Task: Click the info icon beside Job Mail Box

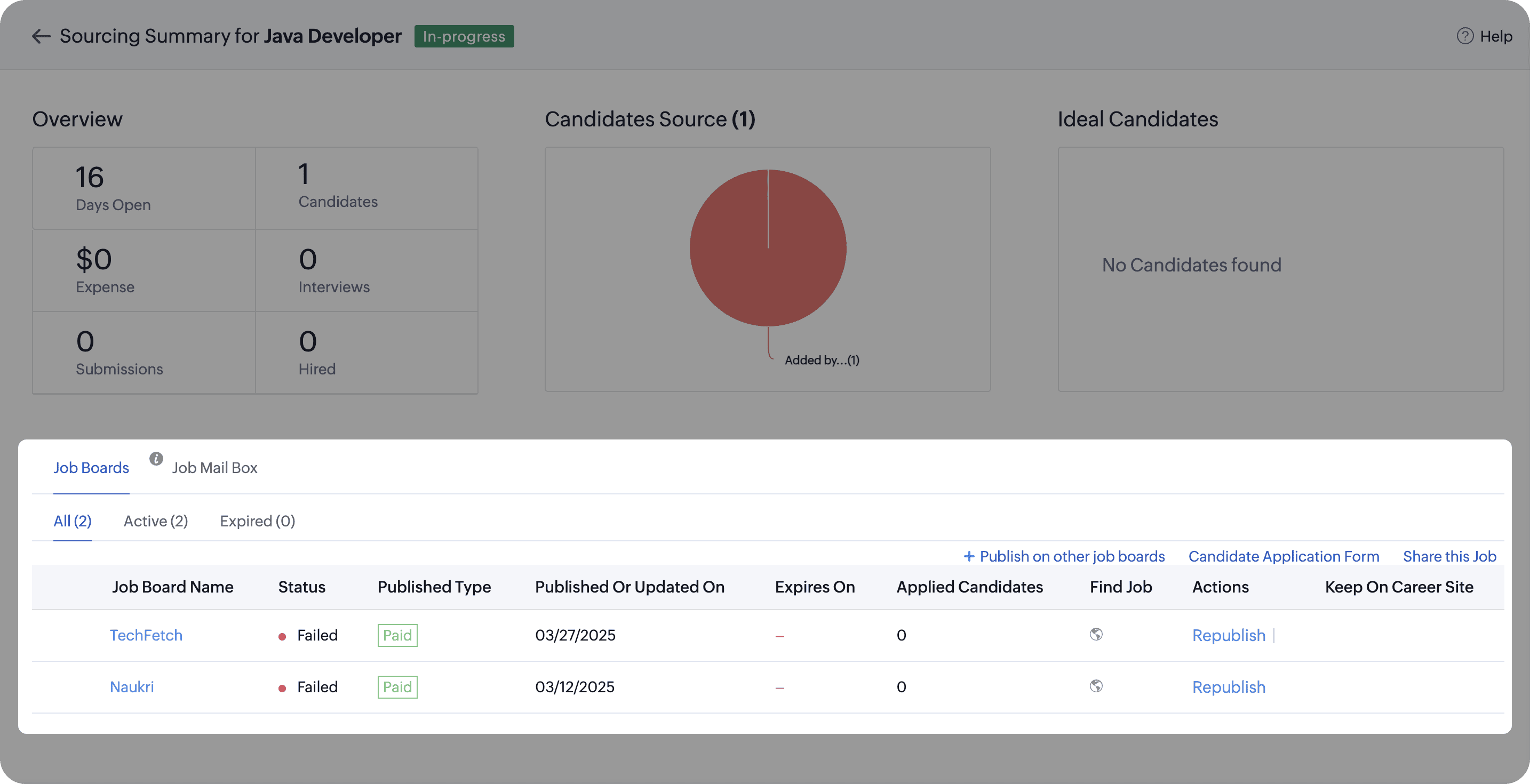Action: [x=156, y=459]
